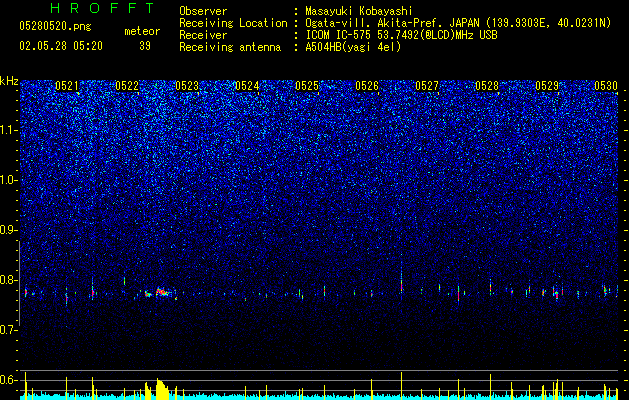Screen dimensions: 629x400
Task: Click the bright meteor echo cluster after 0522
Action: click(x=160, y=293)
